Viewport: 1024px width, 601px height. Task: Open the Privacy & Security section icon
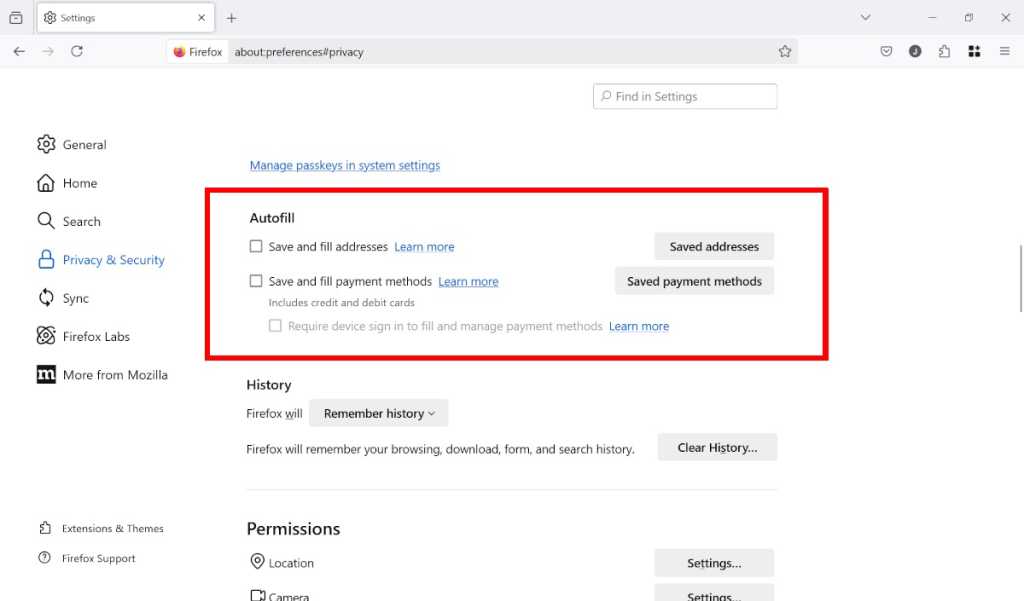click(46, 259)
